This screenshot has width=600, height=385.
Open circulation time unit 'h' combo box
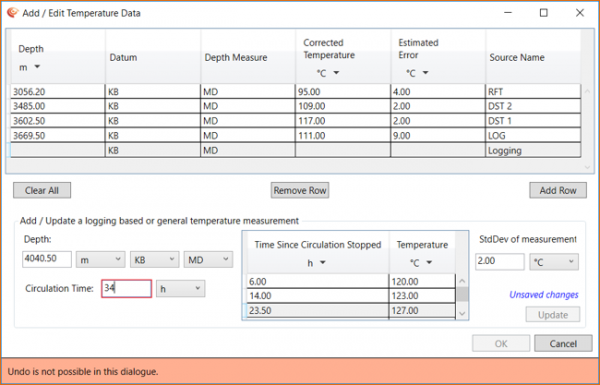pos(180,289)
